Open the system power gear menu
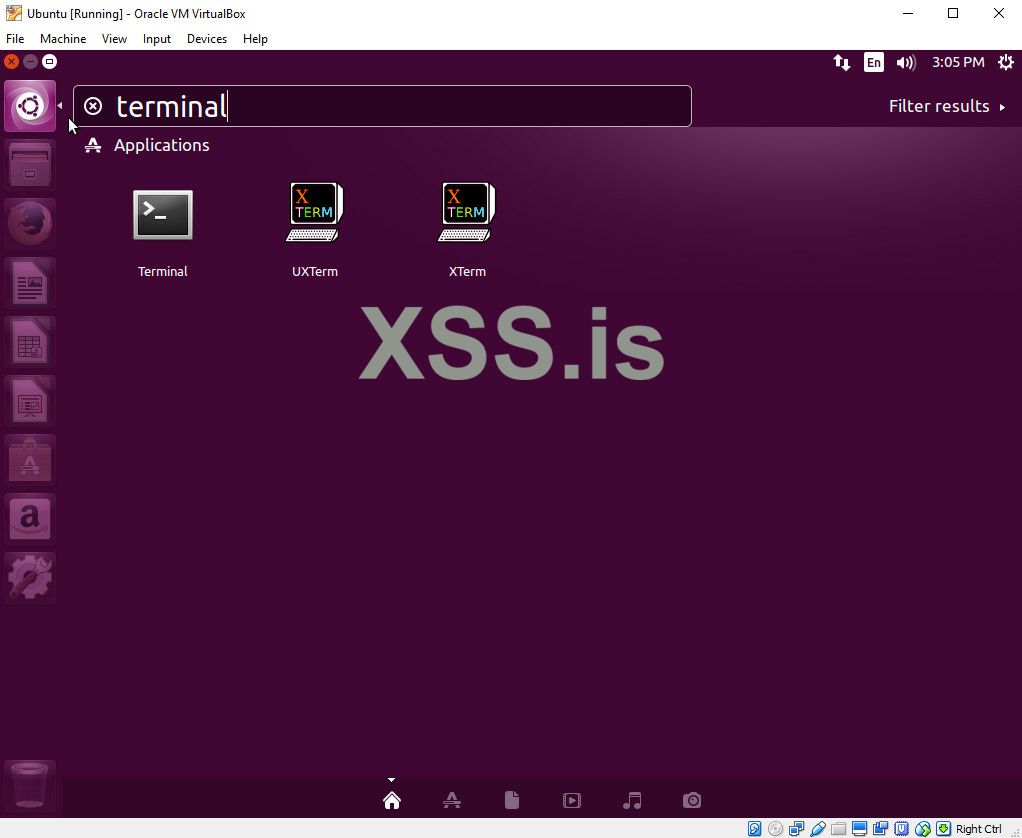The width and height of the screenshot is (1022, 838). click(1006, 63)
